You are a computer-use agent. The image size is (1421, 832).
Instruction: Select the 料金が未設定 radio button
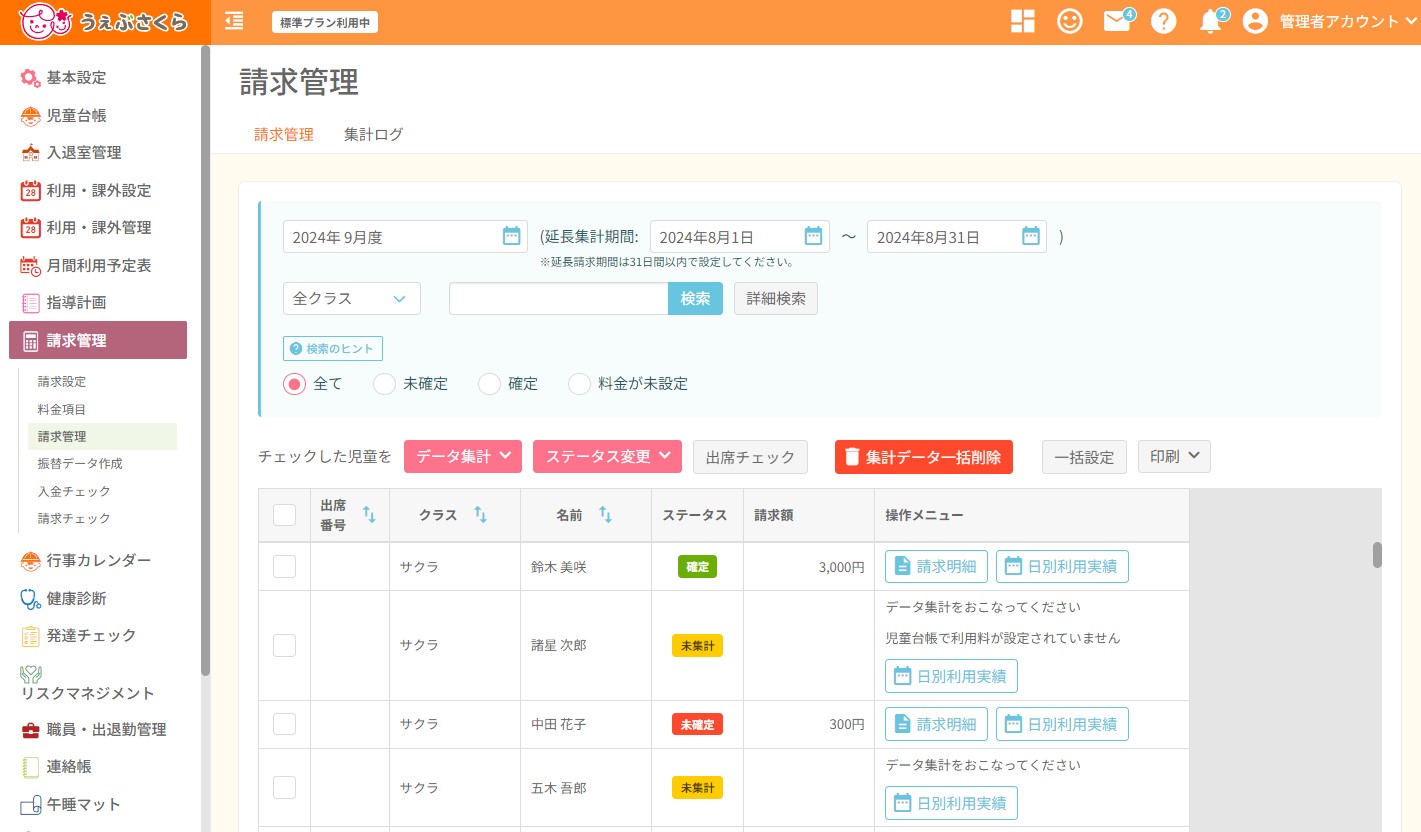[x=579, y=384]
